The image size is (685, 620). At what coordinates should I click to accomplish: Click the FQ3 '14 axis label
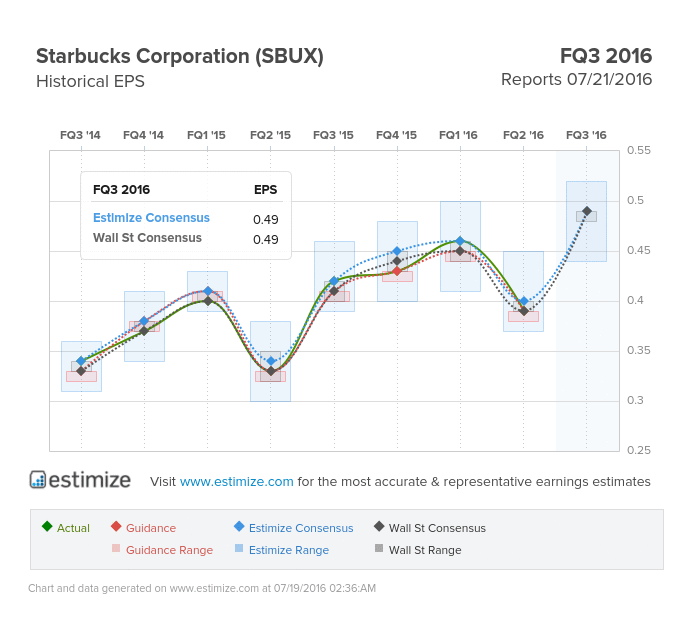click(80, 135)
